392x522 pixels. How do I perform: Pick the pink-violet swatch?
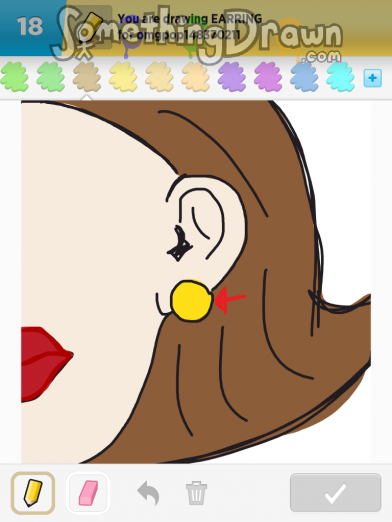pos(268,77)
